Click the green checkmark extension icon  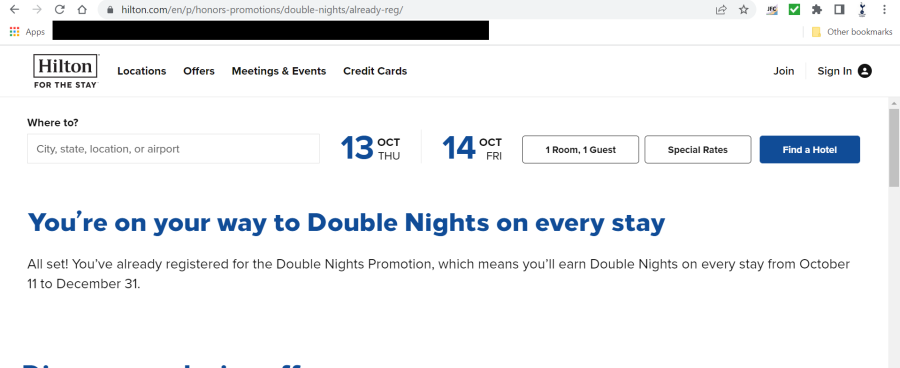(x=794, y=9)
